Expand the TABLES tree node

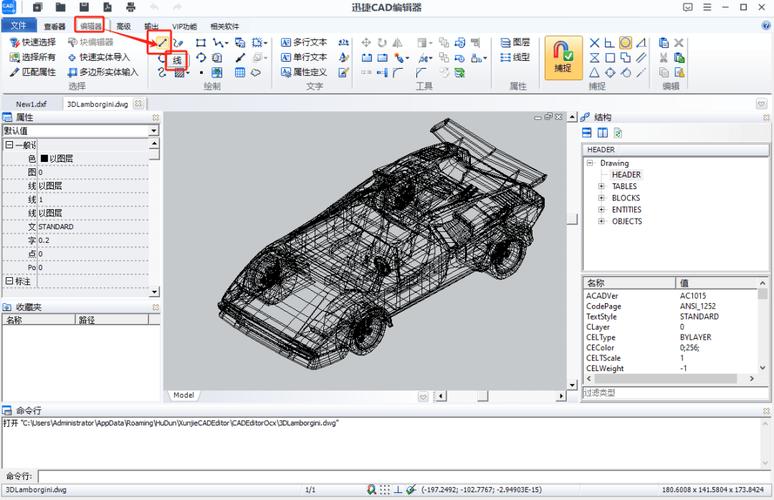(x=601, y=186)
